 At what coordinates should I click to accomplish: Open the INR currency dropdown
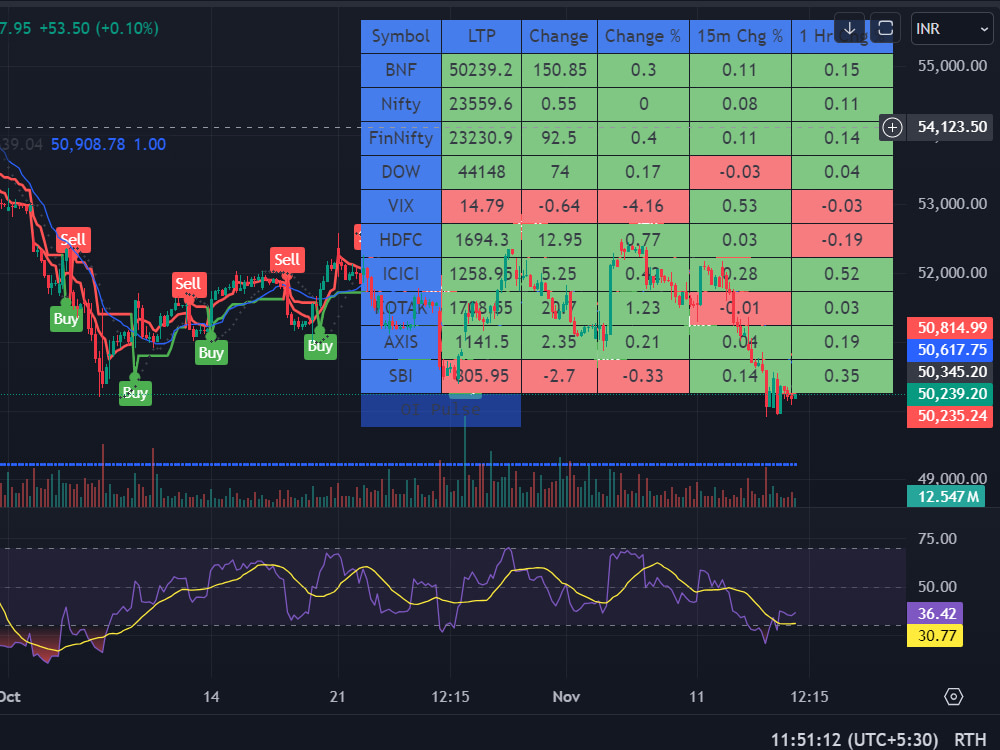coord(952,29)
